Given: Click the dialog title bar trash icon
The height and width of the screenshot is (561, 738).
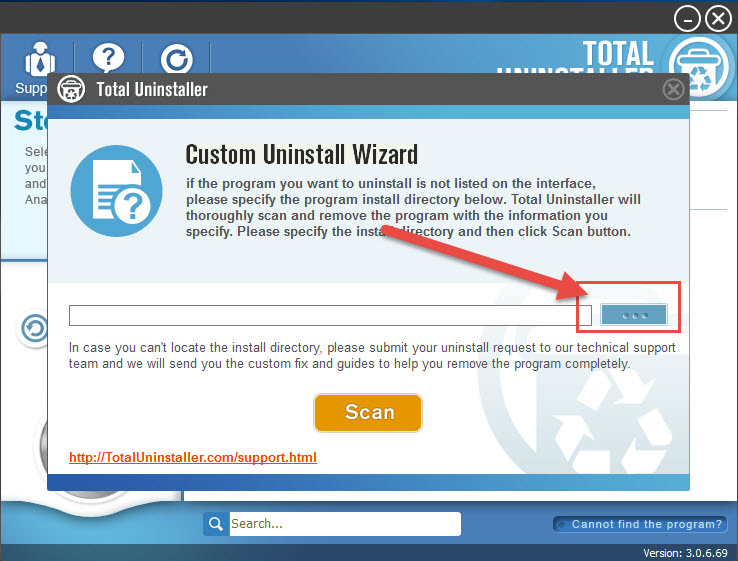Looking at the screenshot, I should pos(71,89).
